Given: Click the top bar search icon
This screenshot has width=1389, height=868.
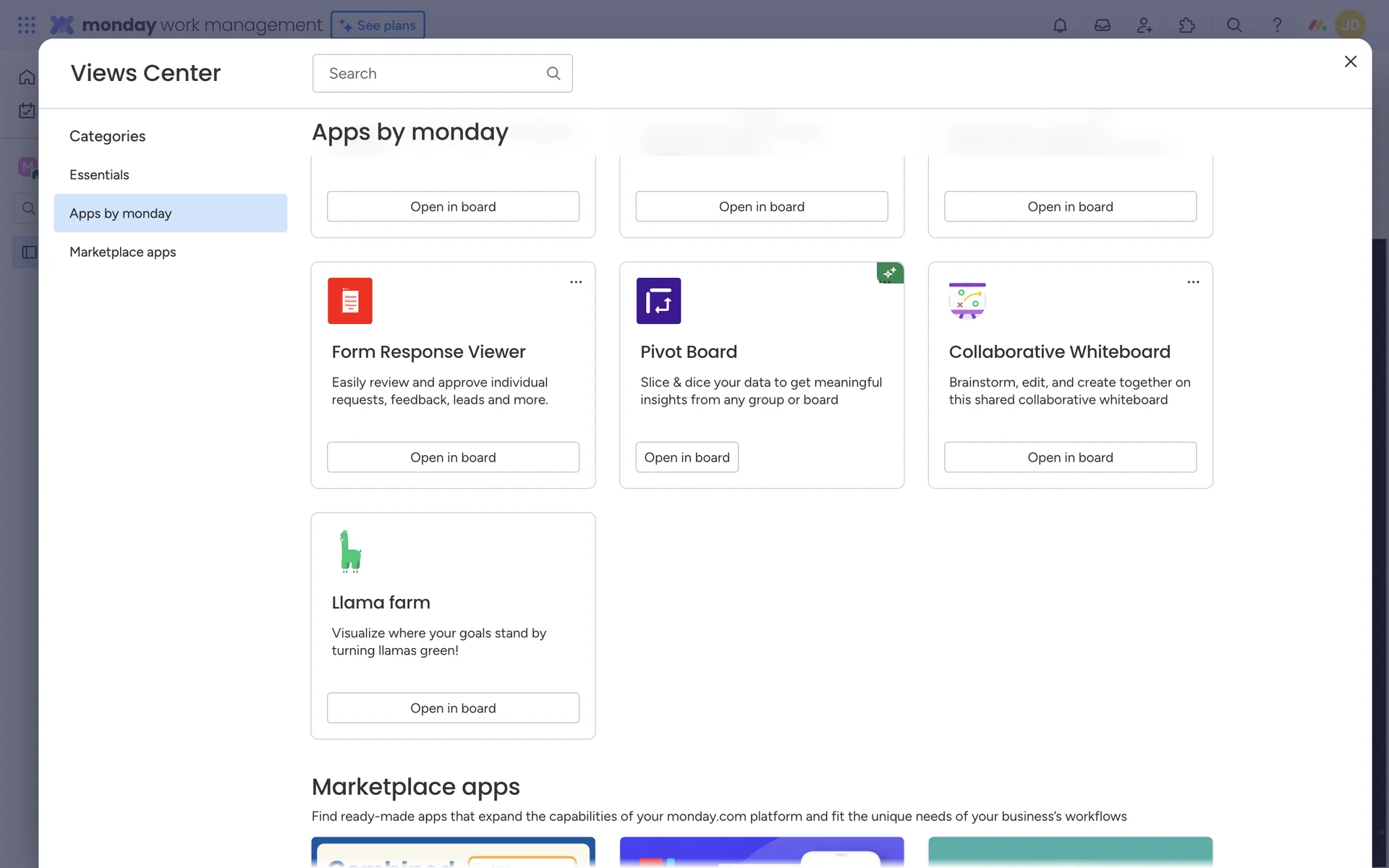Looking at the screenshot, I should click(x=1234, y=25).
